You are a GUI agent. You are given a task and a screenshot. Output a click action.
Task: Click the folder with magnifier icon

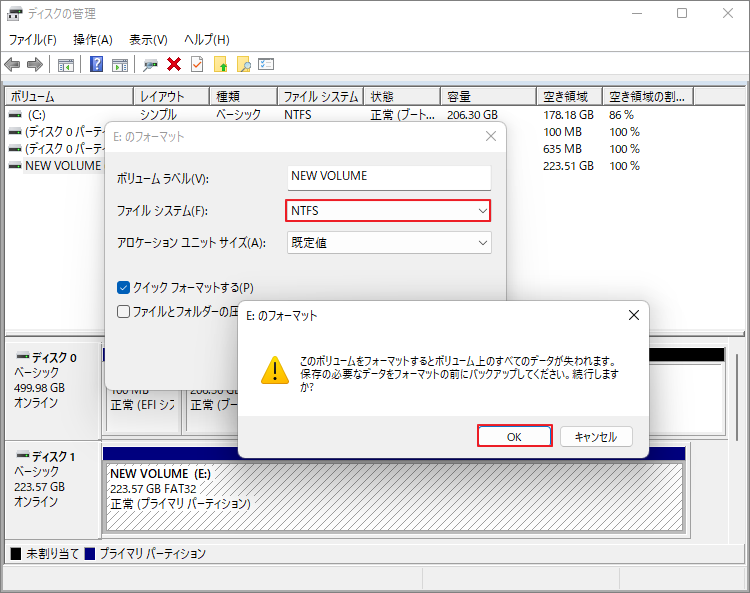pyautogui.click(x=243, y=64)
